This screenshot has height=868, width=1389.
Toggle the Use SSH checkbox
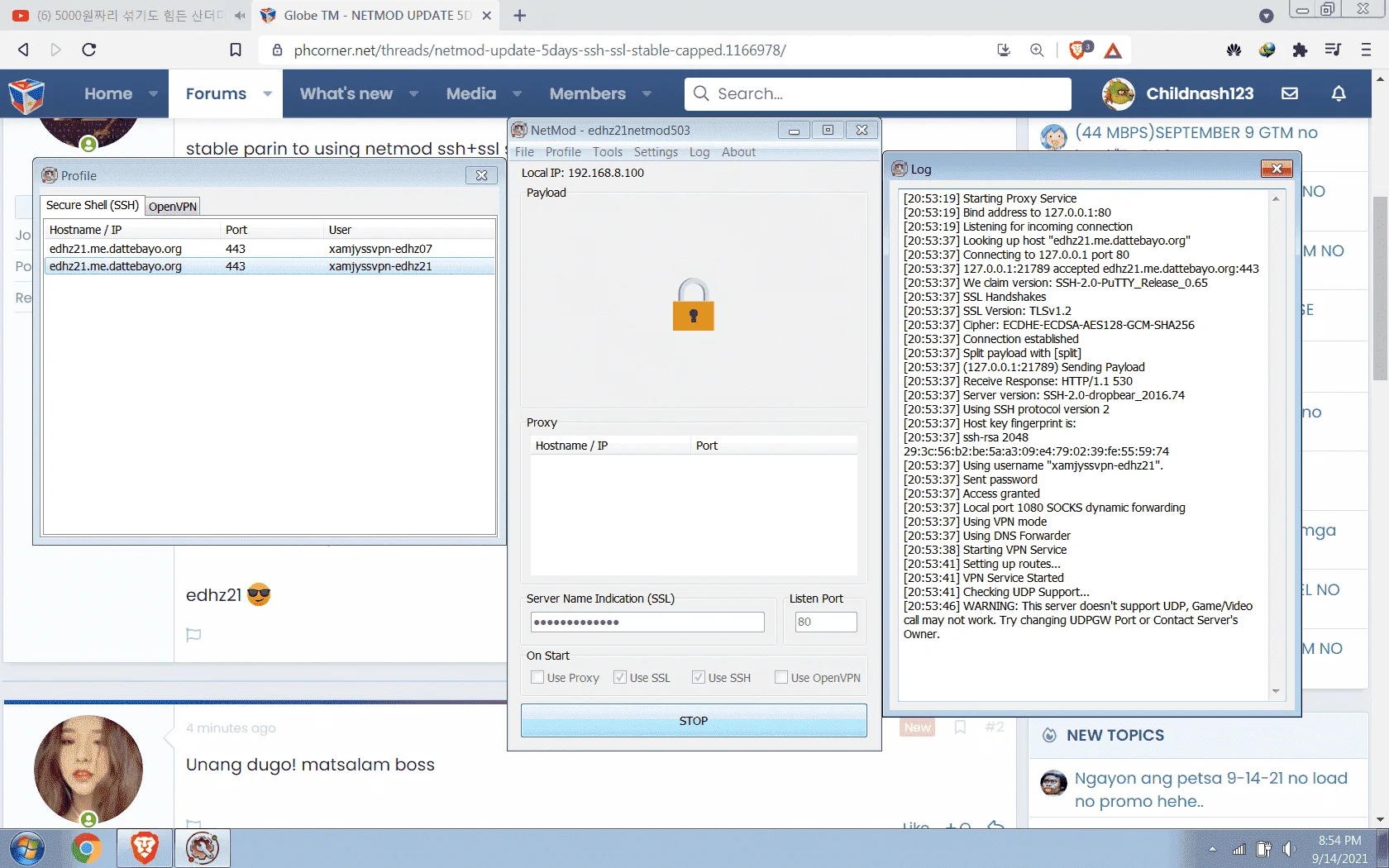[699, 677]
